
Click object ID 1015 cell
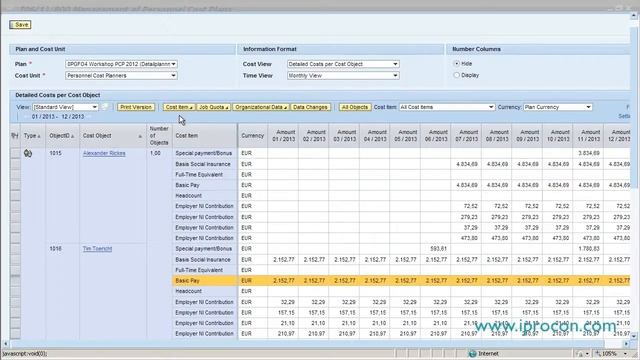click(55, 153)
